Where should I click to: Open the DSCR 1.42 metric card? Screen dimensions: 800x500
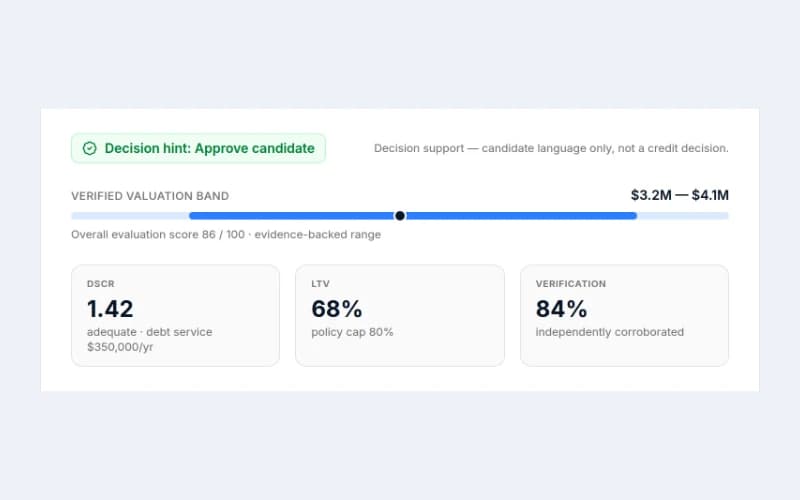point(176,315)
